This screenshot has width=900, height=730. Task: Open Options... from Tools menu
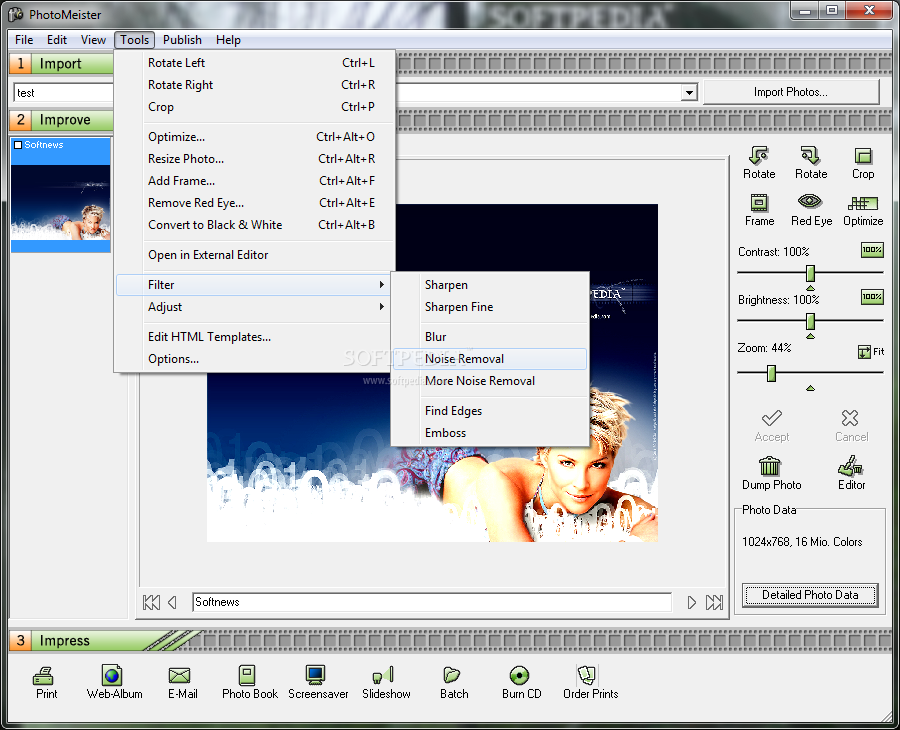pos(253,359)
